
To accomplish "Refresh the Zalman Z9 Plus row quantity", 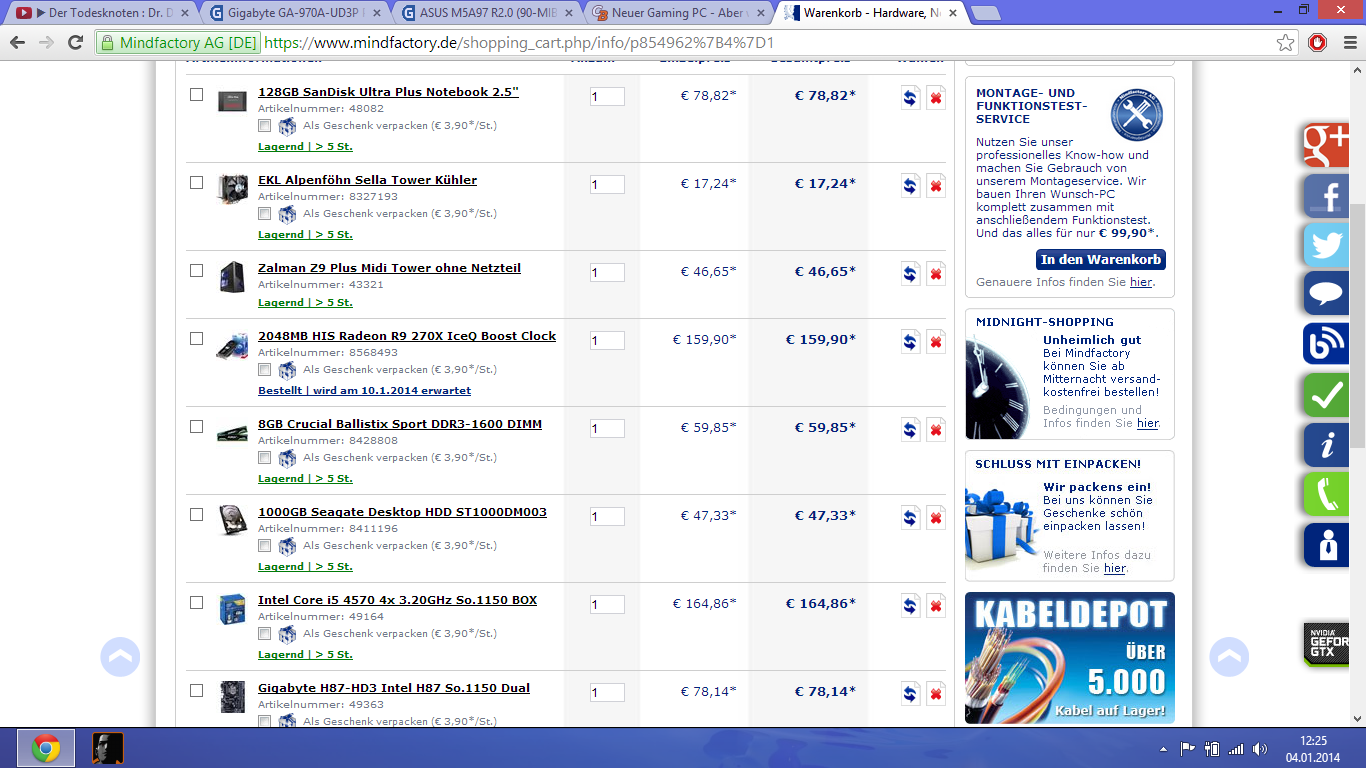I will (910, 273).
